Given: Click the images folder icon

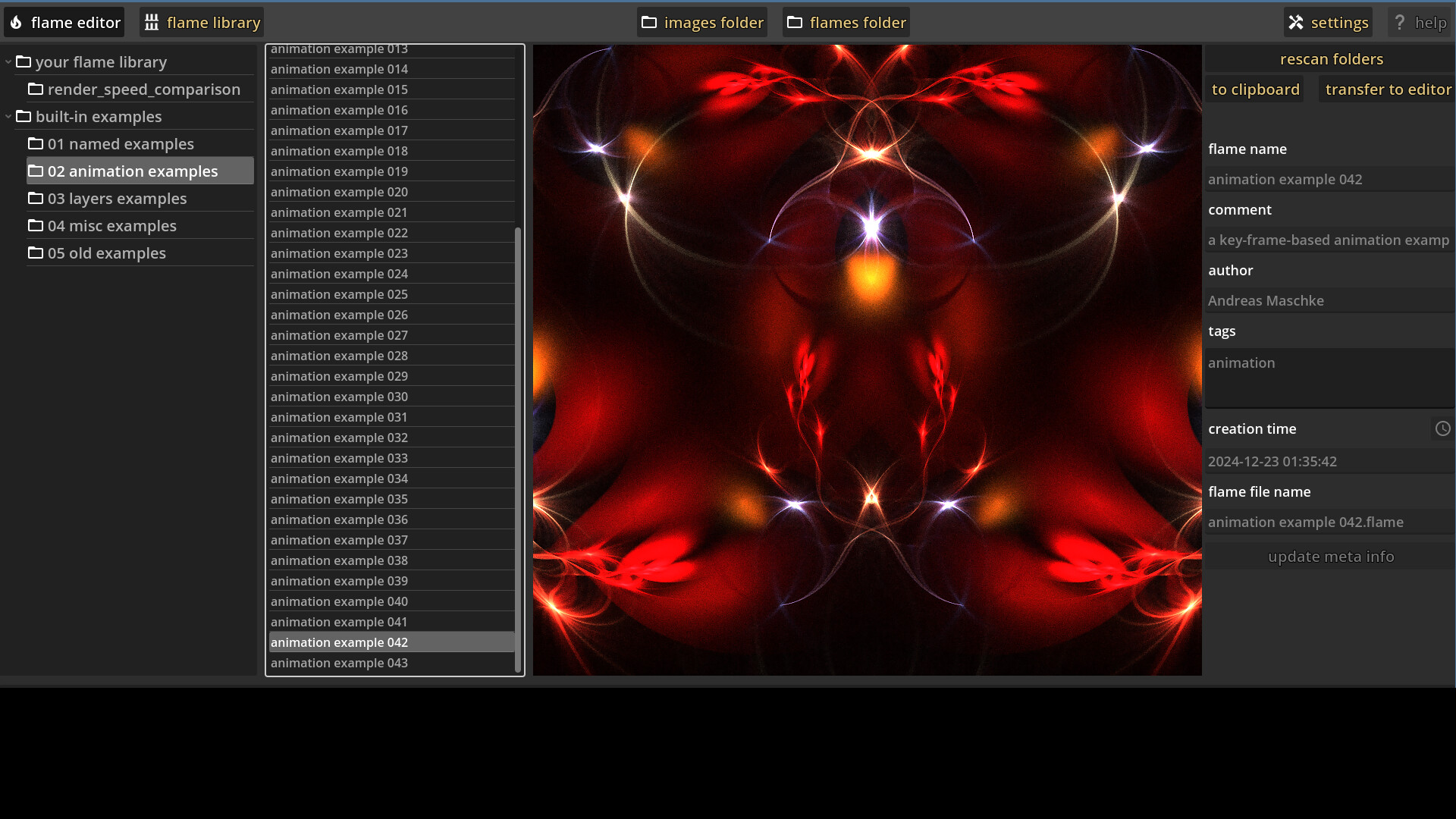Looking at the screenshot, I should pos(649,22).
